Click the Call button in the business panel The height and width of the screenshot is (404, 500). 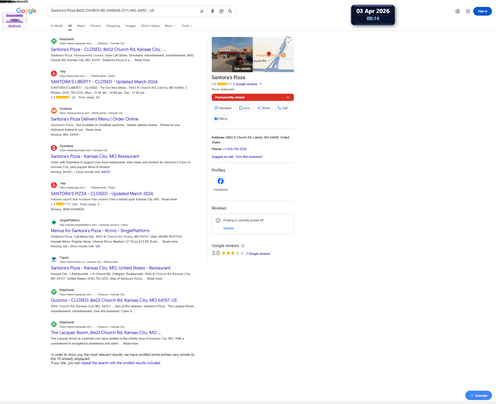282,108
